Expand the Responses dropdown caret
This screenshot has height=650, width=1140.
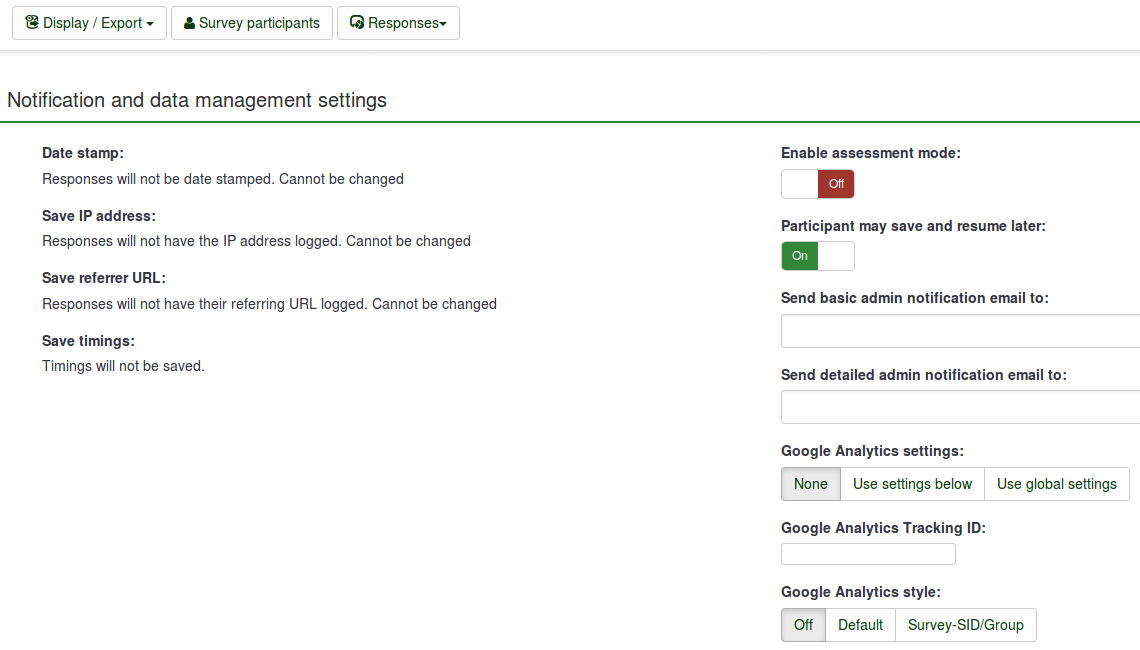(x=443, y=24)
